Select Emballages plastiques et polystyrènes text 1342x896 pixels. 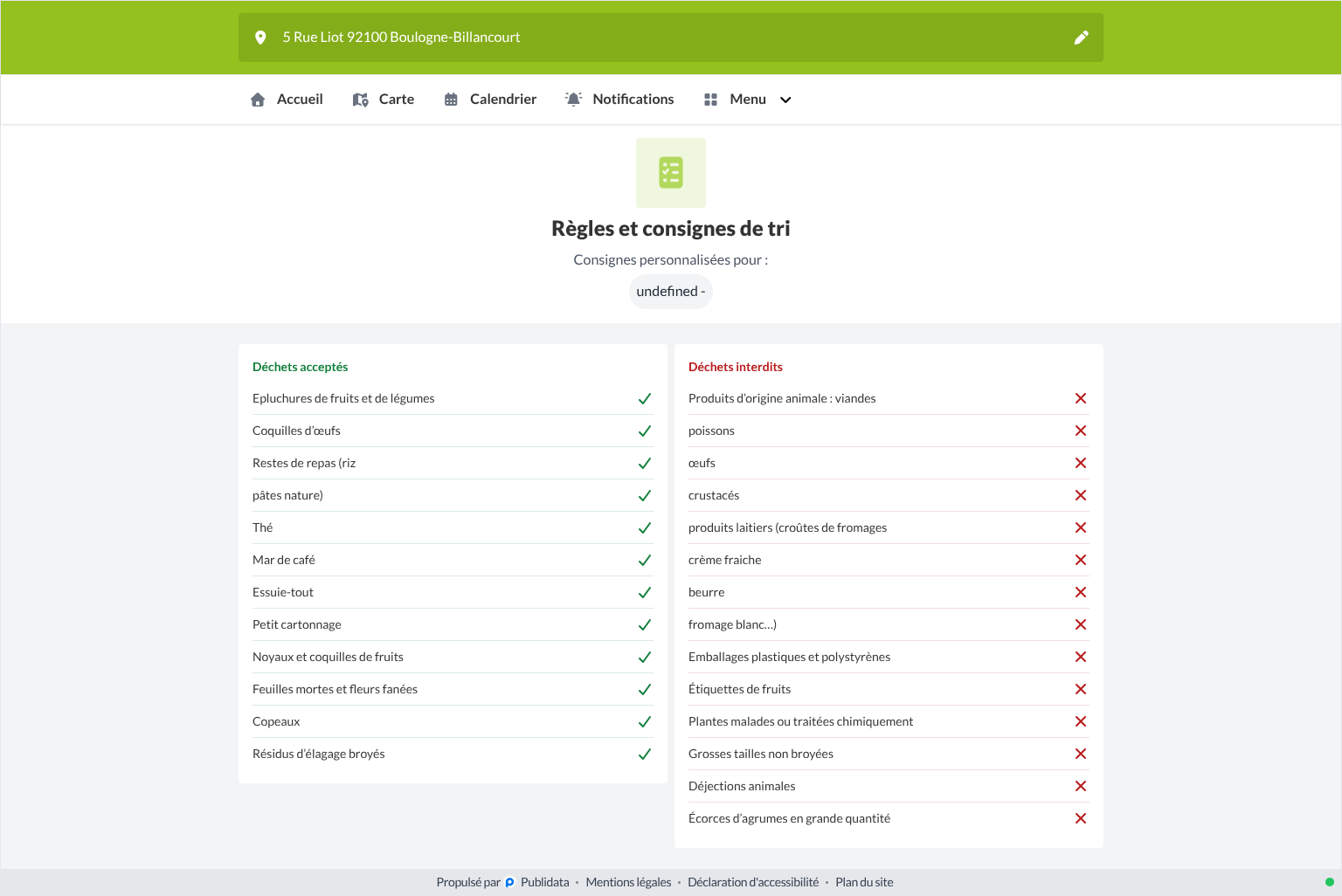tap(789, 657)
